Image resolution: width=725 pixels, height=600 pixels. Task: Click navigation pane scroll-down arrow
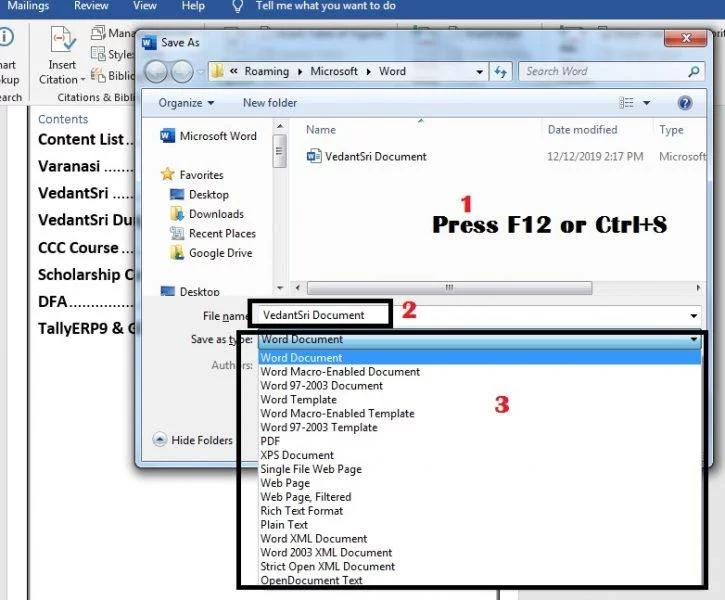(x=280, y=288)
